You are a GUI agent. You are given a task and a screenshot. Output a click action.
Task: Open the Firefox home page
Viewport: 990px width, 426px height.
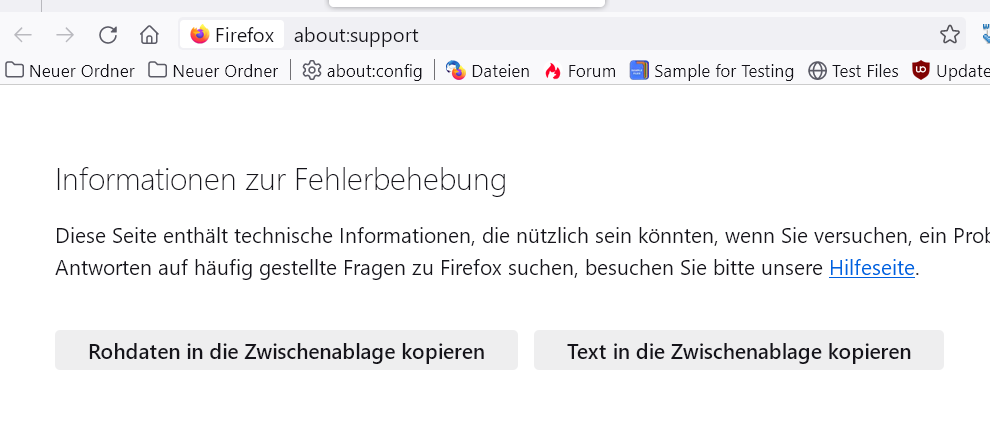[149, 35]
